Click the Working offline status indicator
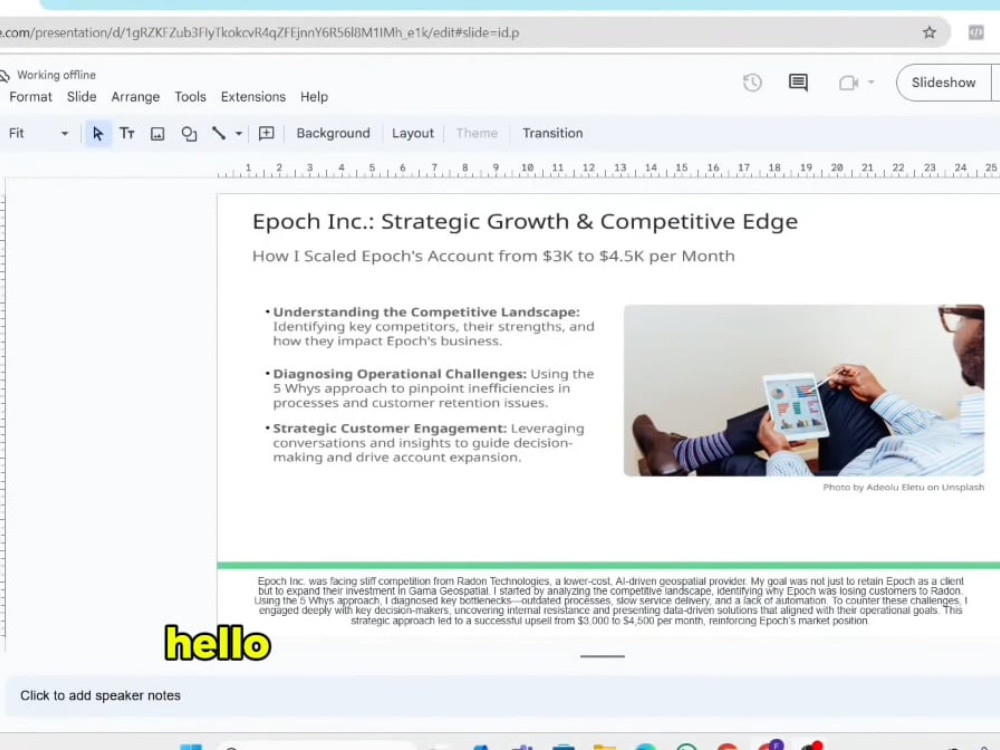The height and width of the screenshot is (750, 1000). tap(48, 75)
